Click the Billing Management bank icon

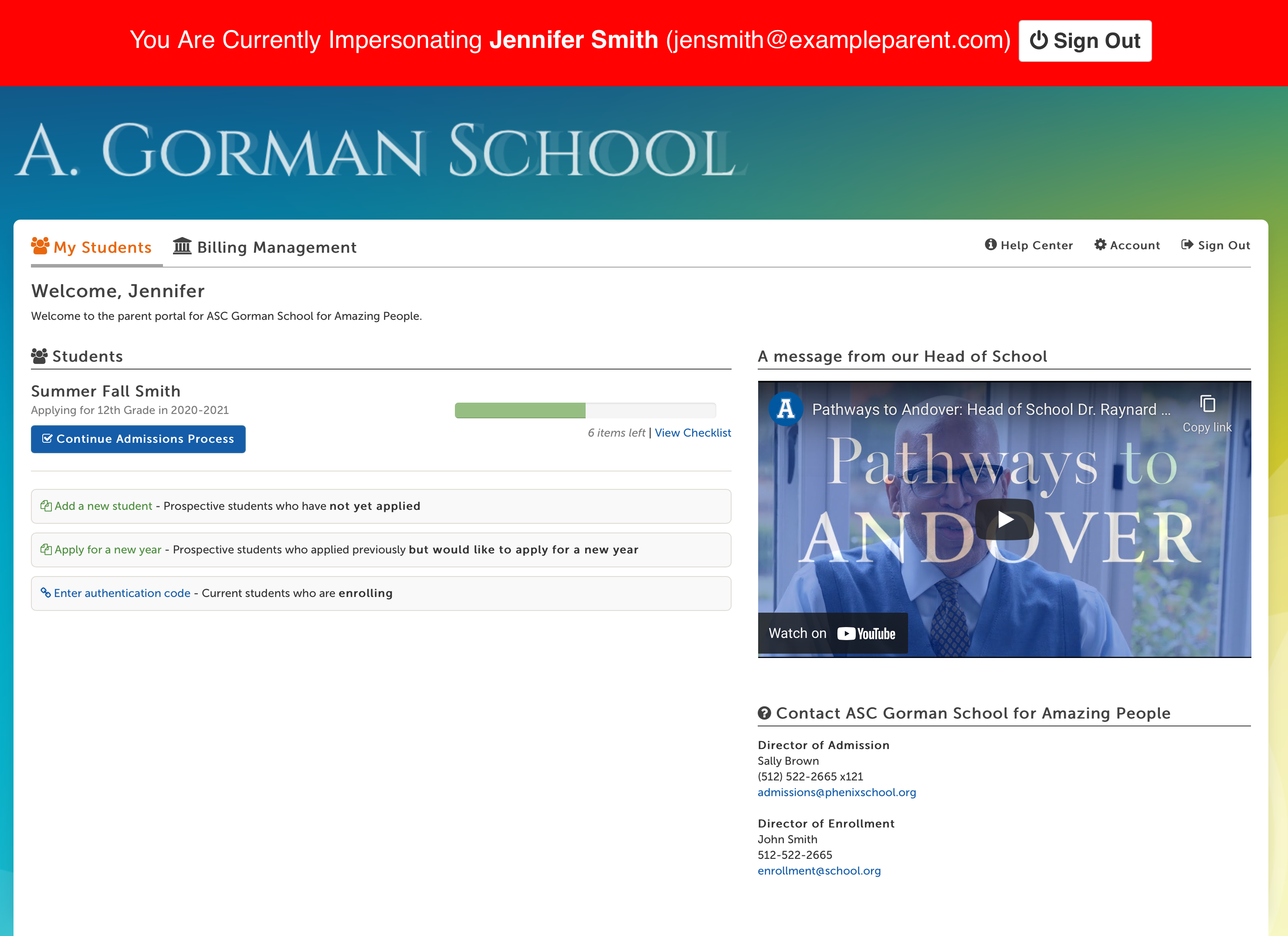(x=182, y=246)
